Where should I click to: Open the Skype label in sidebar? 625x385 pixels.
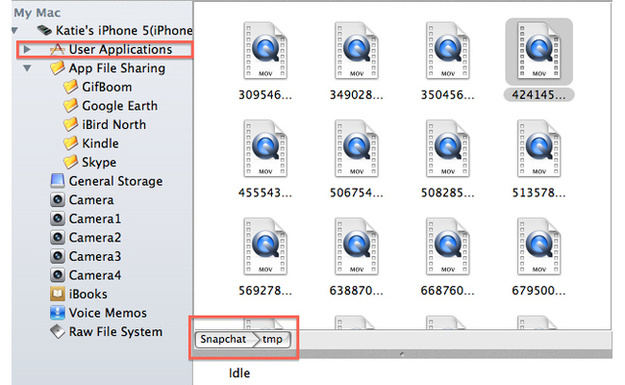(99, 162)
